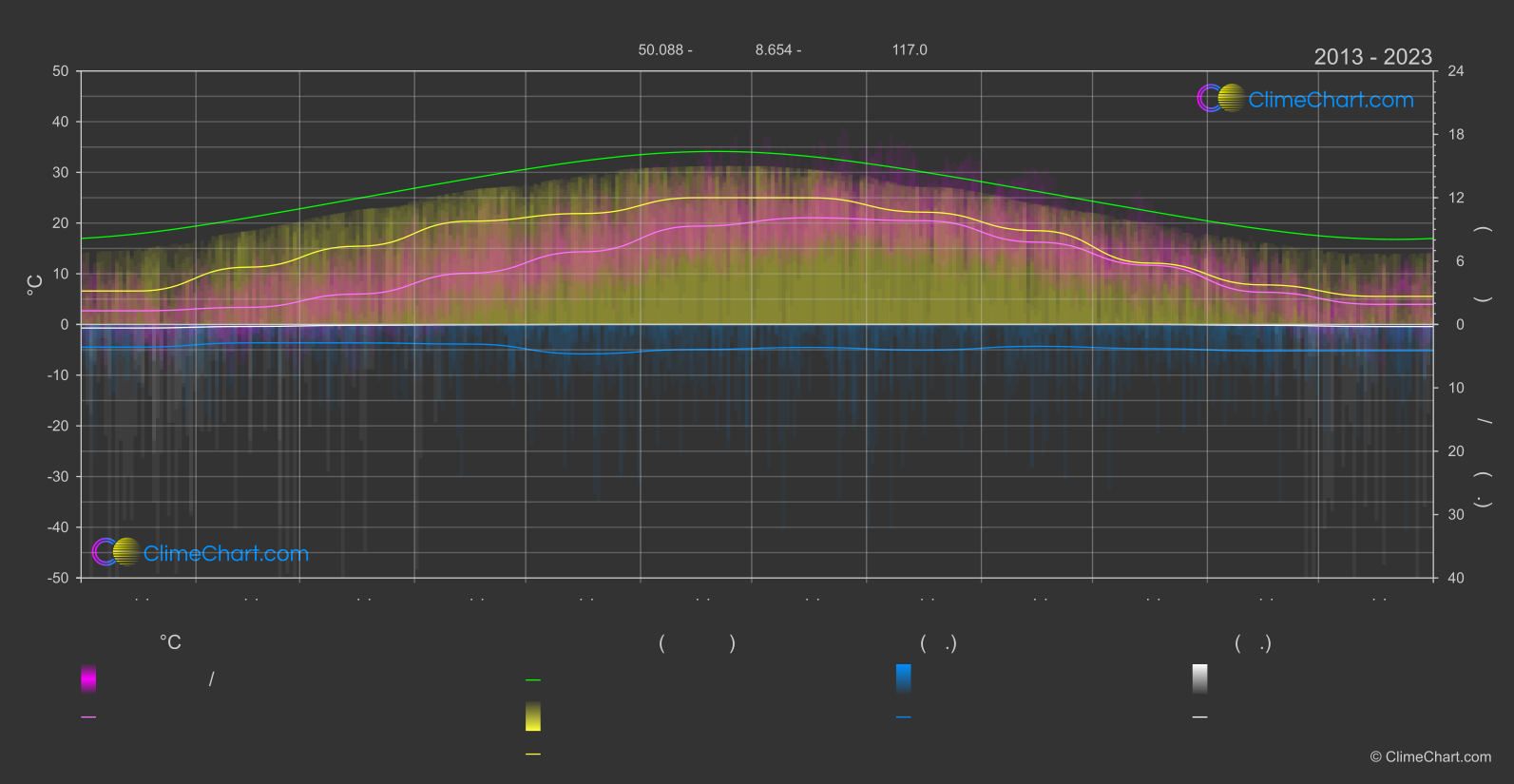Click the '6' tick on the right axis
The height and width of the screenshot is (784, 1514).
(x=1460, y=261)
